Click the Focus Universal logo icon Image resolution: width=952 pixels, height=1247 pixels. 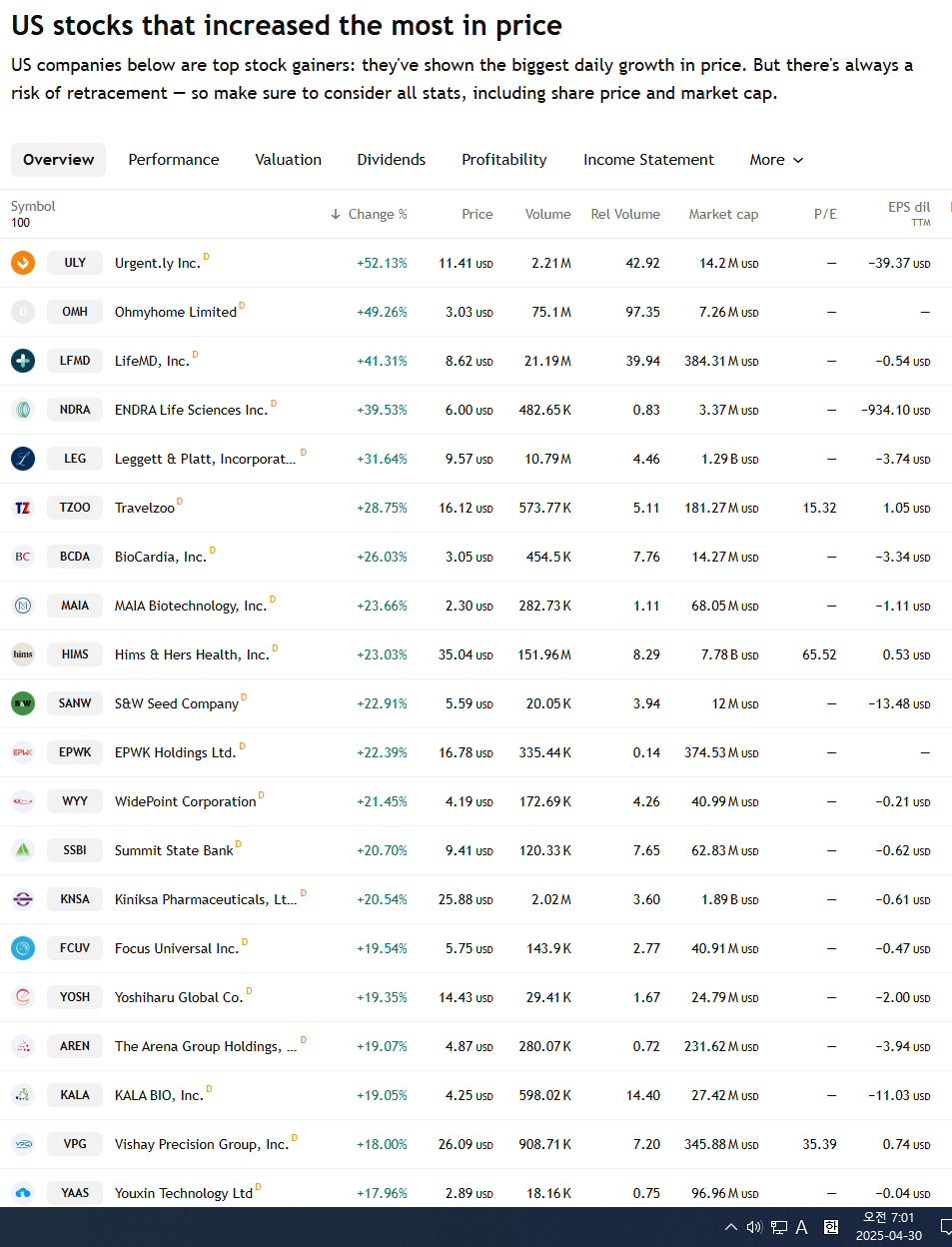[x=23, y=948]
